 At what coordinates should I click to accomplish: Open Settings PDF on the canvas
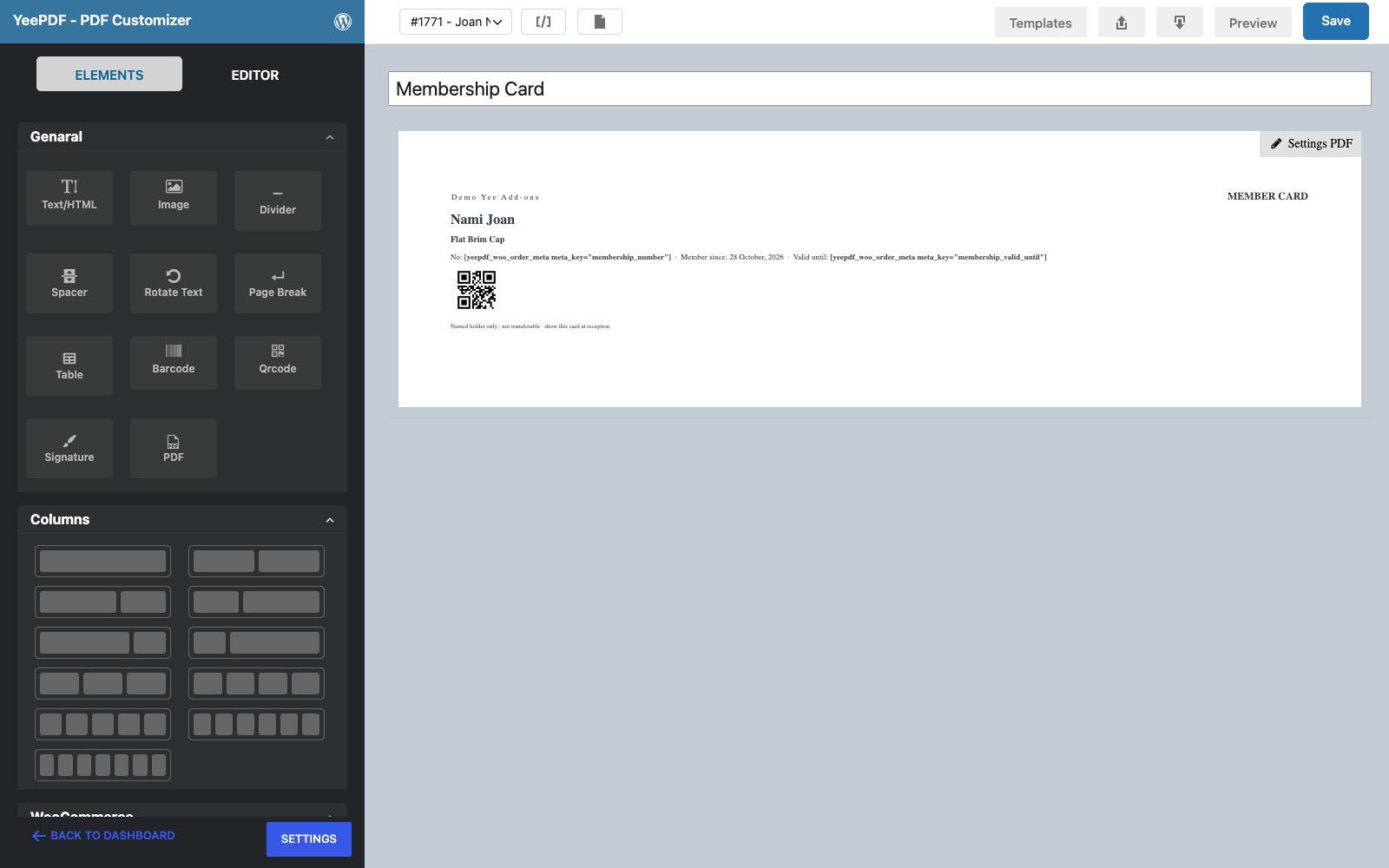pos(1311,144)
